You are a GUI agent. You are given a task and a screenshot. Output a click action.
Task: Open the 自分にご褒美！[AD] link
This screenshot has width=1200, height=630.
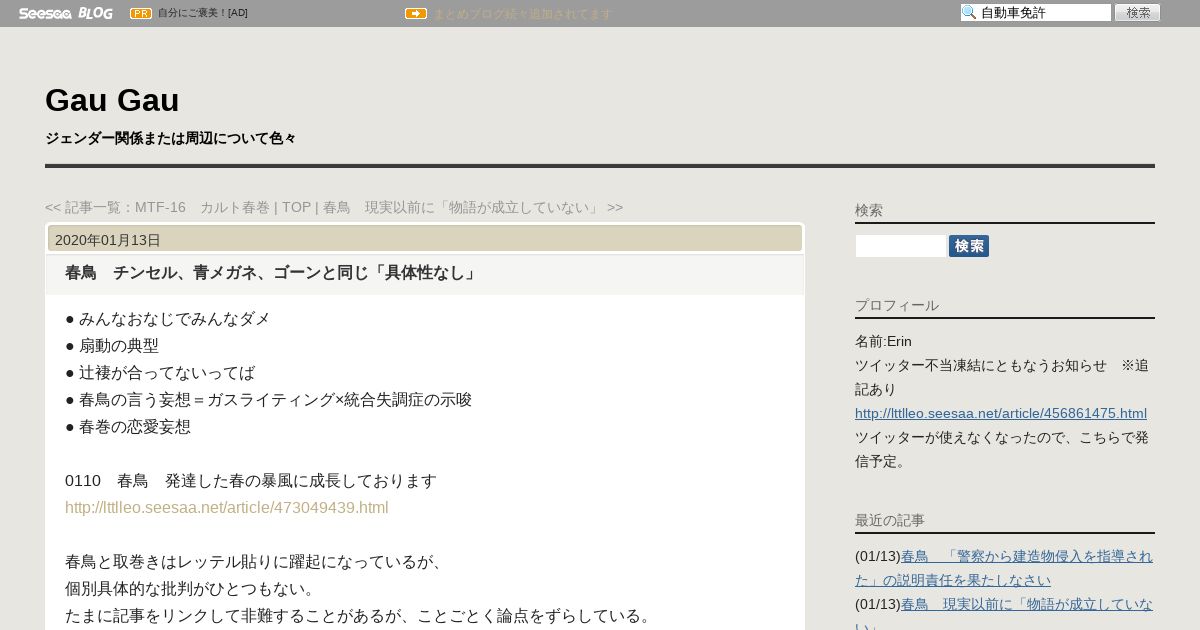tap(203, 13)
